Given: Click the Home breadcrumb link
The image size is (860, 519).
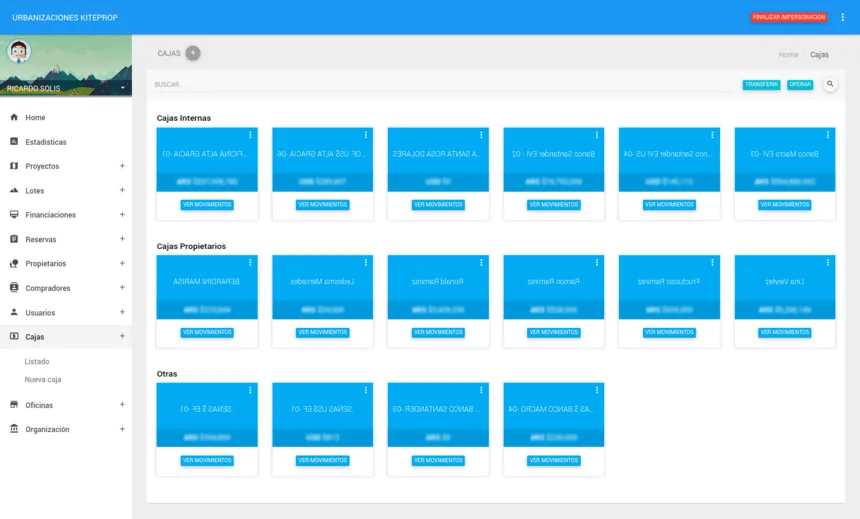Looking at the screenshot, I should pos(788,54).
